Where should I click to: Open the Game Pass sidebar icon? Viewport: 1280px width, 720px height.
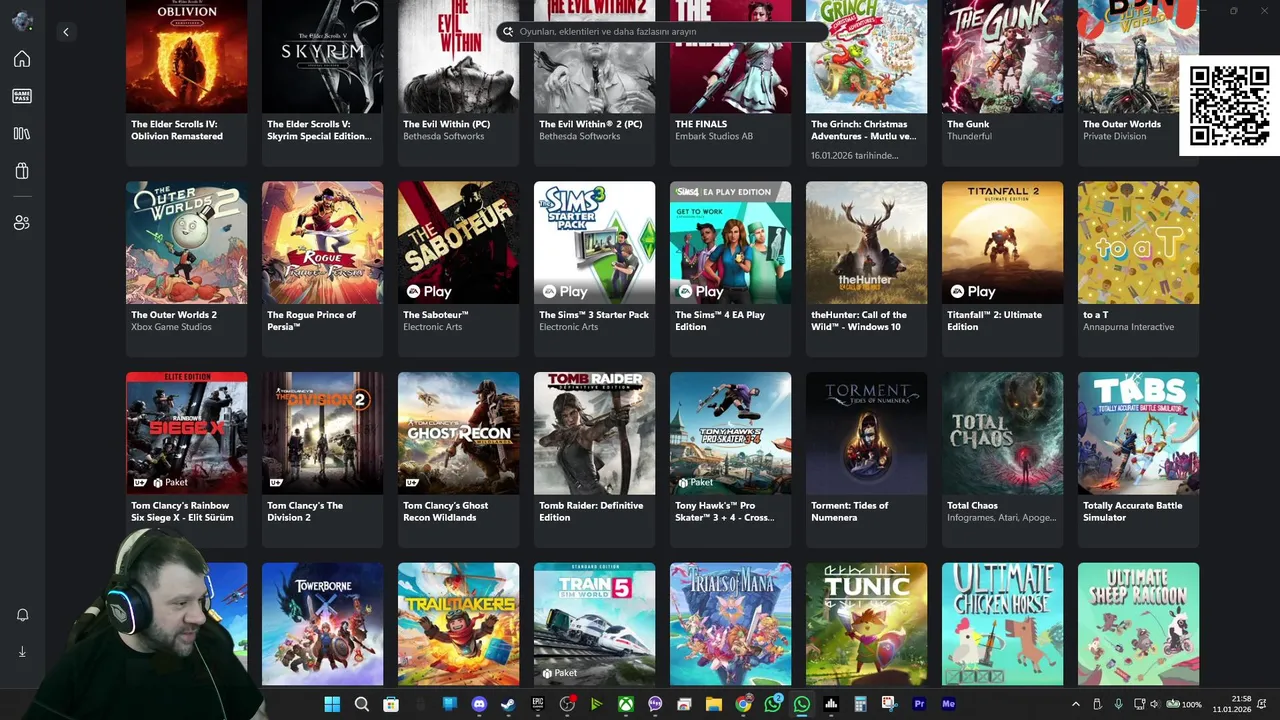click(x=22, y=96)
